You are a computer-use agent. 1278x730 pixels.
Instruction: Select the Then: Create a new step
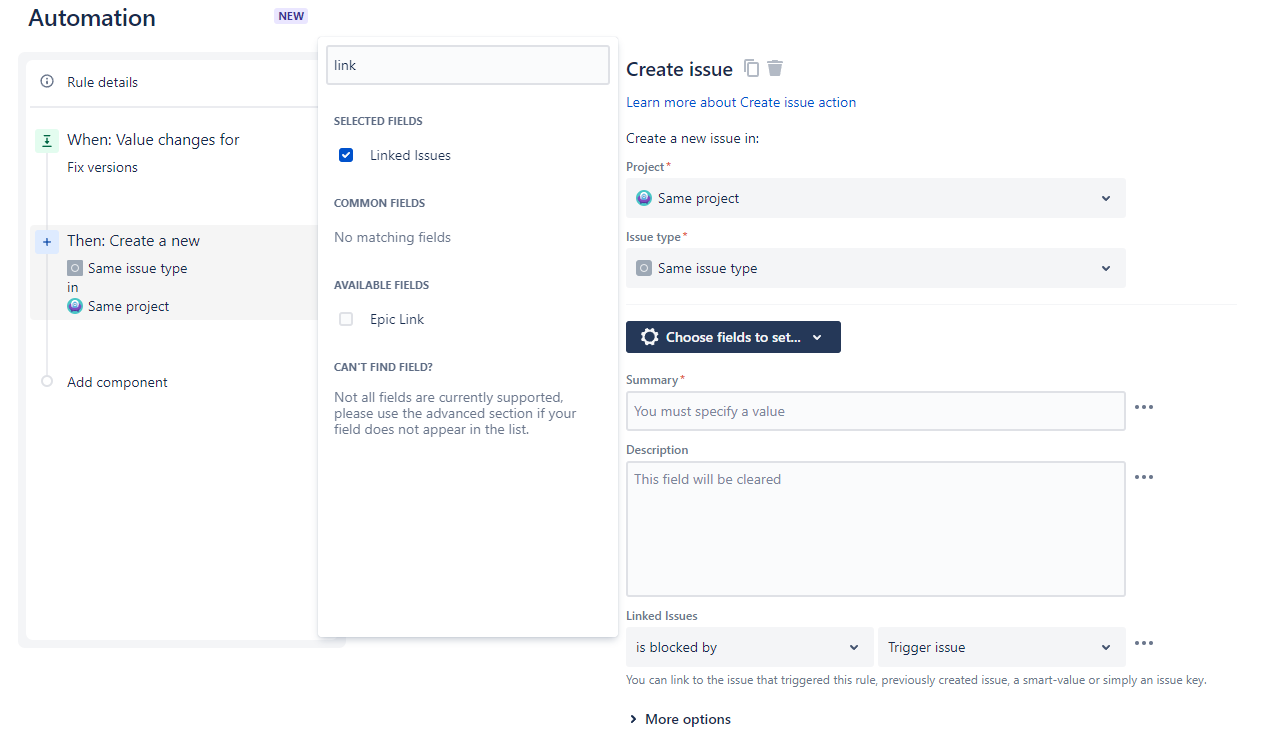point(133,241)
